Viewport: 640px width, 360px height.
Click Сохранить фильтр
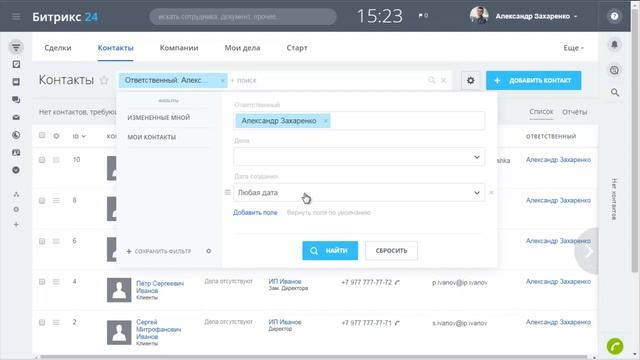(159, 251)
